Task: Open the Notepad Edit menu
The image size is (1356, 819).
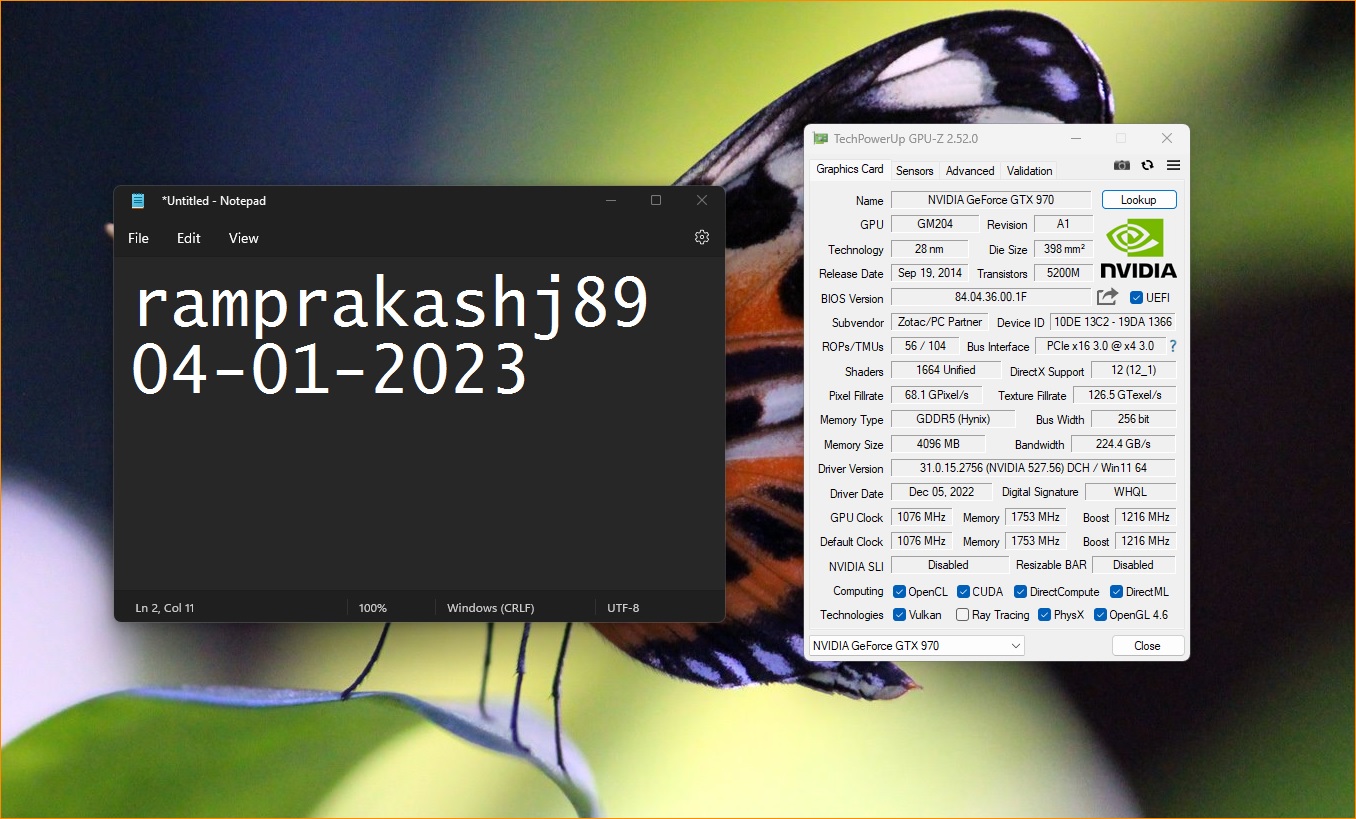Action: [189, 238]
